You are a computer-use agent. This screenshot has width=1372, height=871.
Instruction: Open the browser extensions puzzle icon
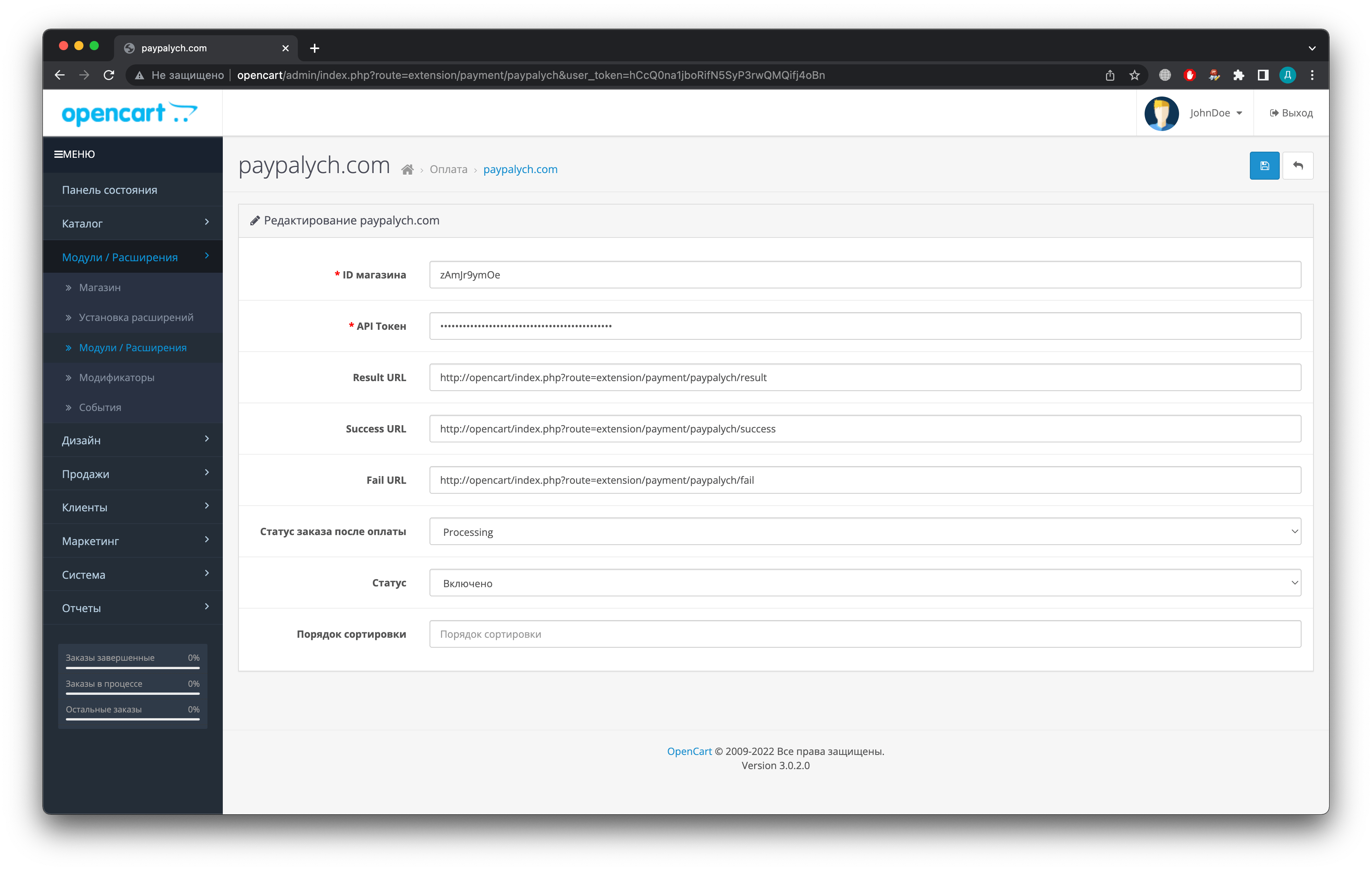pos(1239,75)
